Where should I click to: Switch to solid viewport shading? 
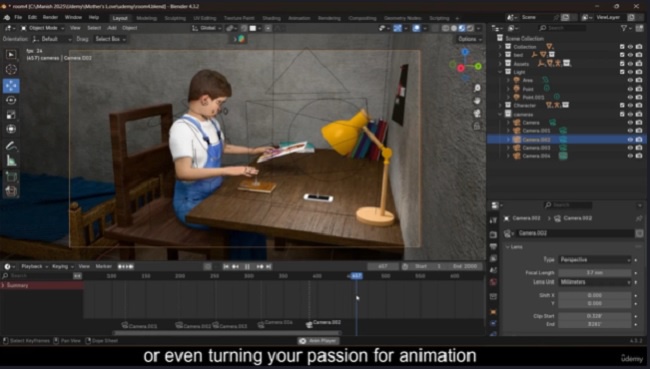[x=454, y=28]
